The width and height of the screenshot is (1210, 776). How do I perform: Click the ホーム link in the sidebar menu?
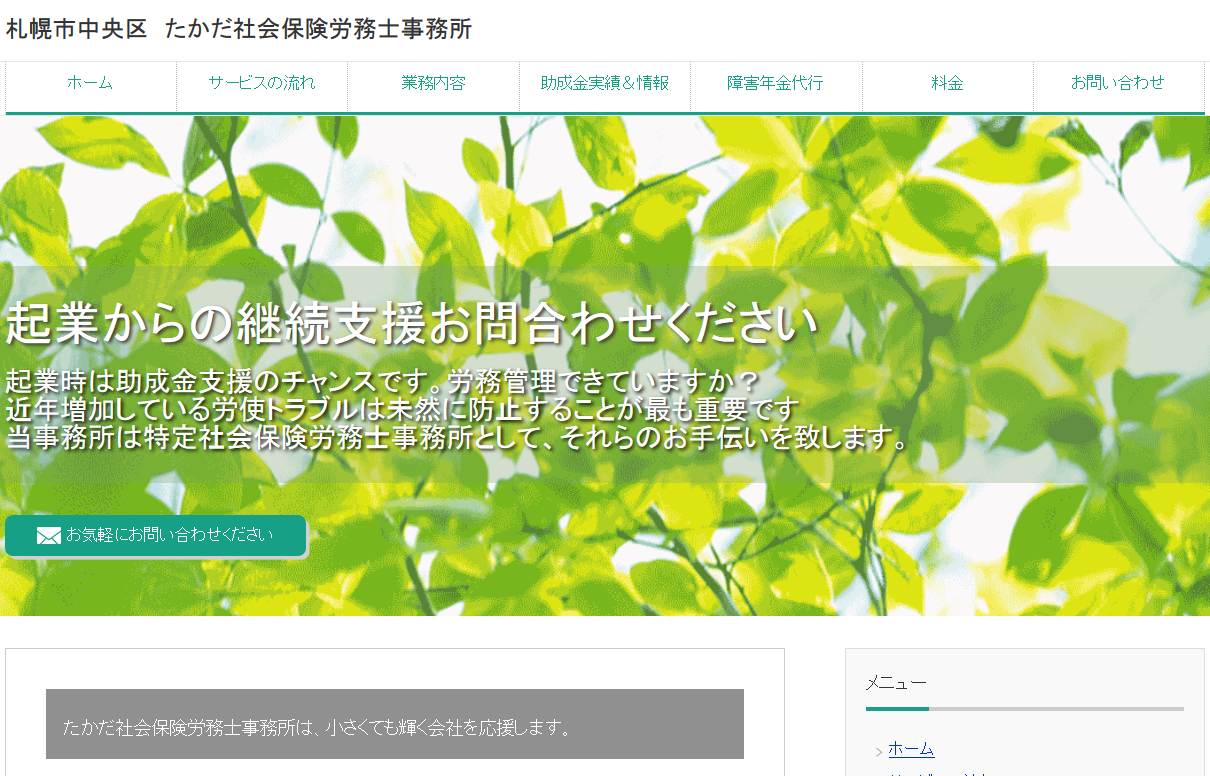tap(911, 748)
